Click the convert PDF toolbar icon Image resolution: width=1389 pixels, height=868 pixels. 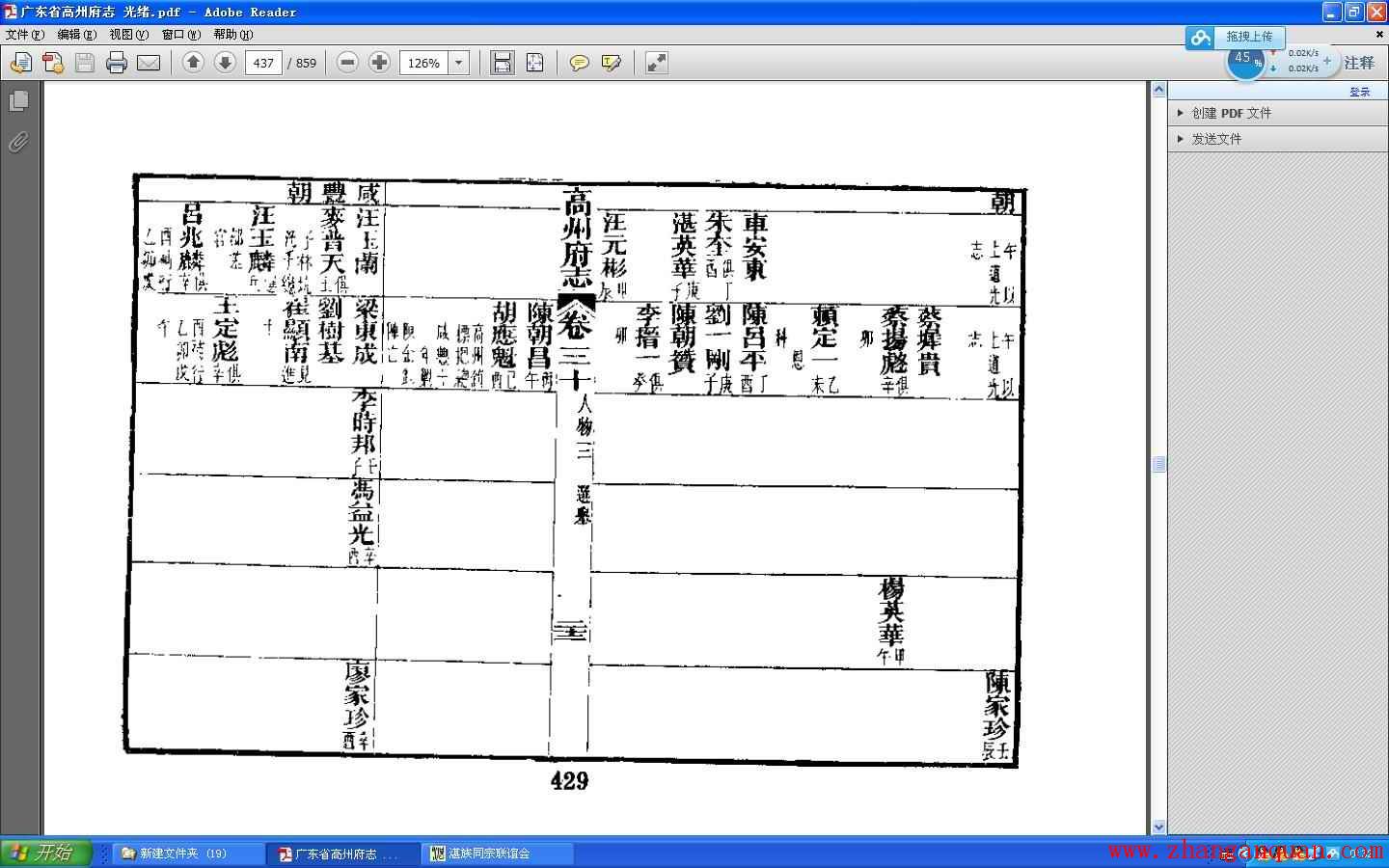(x=53, y=63)
